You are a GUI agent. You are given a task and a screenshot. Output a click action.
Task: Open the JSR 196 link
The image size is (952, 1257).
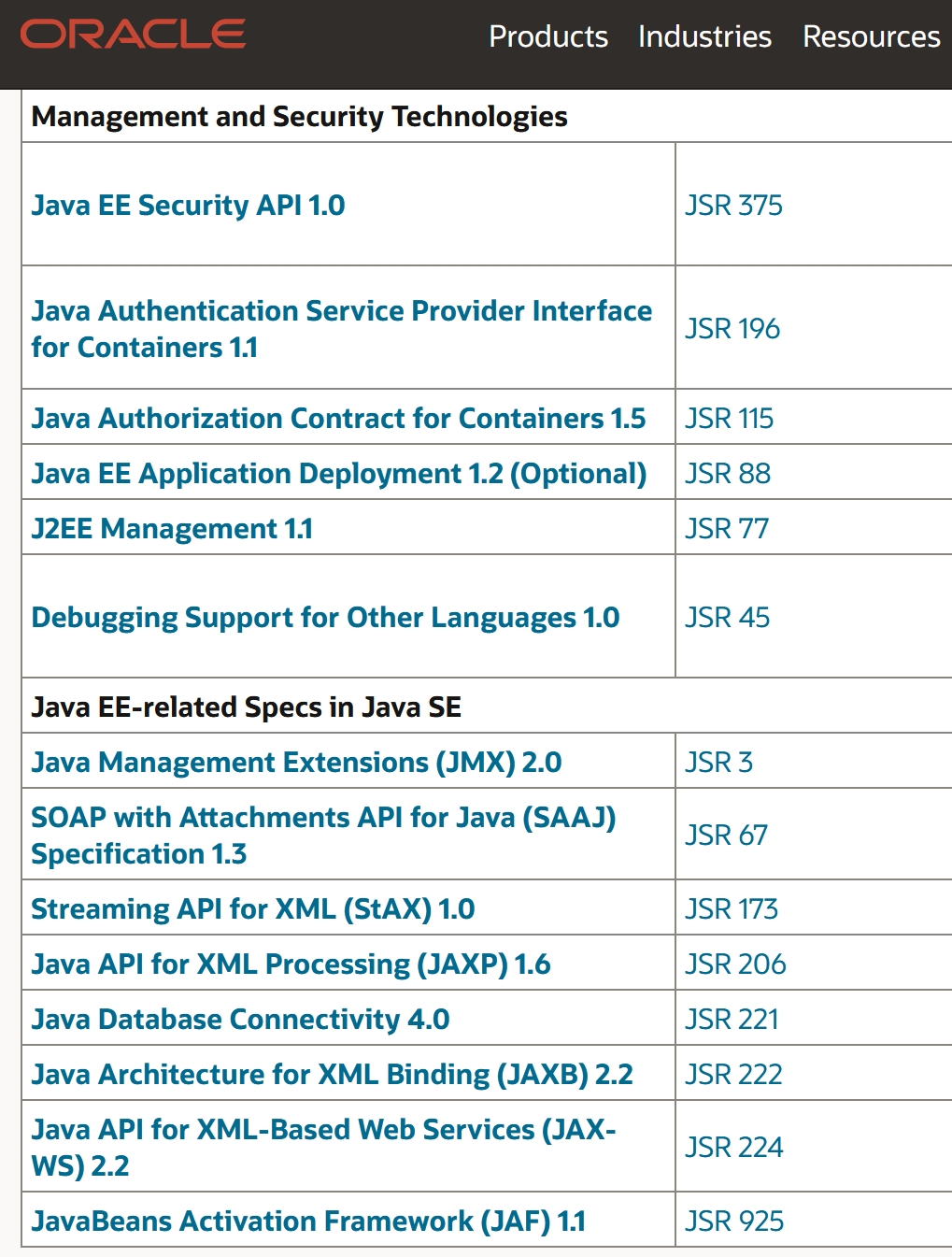[x=732, y=328]
